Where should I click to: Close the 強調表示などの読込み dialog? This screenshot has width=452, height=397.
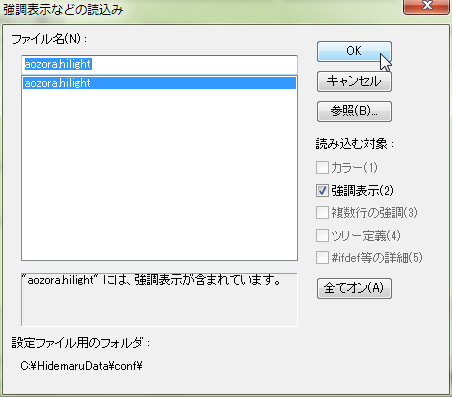coord(426,6)
